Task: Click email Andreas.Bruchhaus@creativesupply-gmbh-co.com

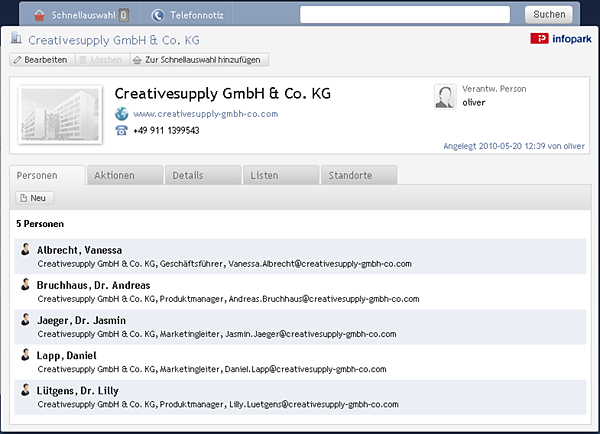Action: [x=324, y=299]
